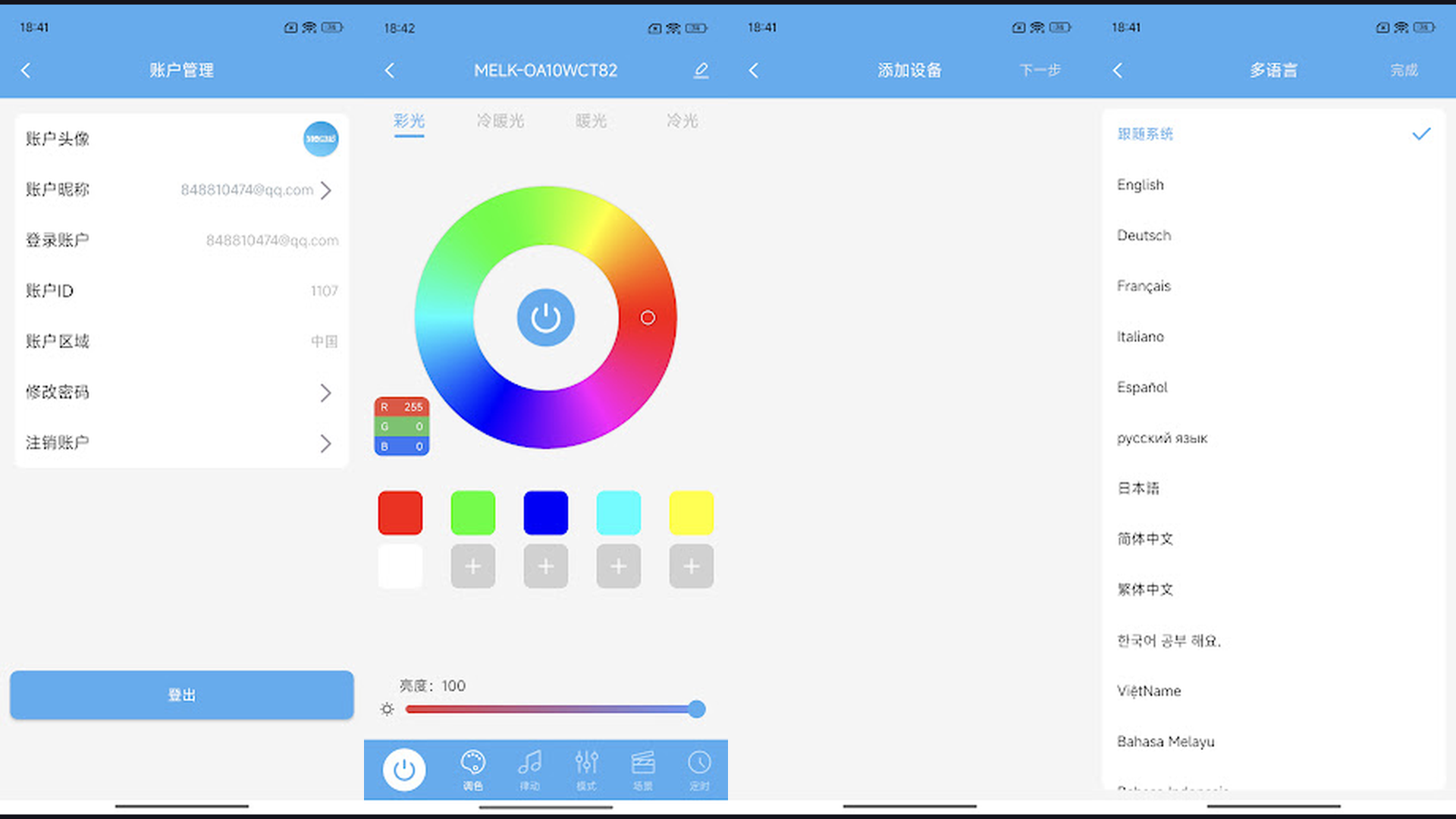Open the 模式 sliders mode icon

pyautogui.click(x=586, y=768)
